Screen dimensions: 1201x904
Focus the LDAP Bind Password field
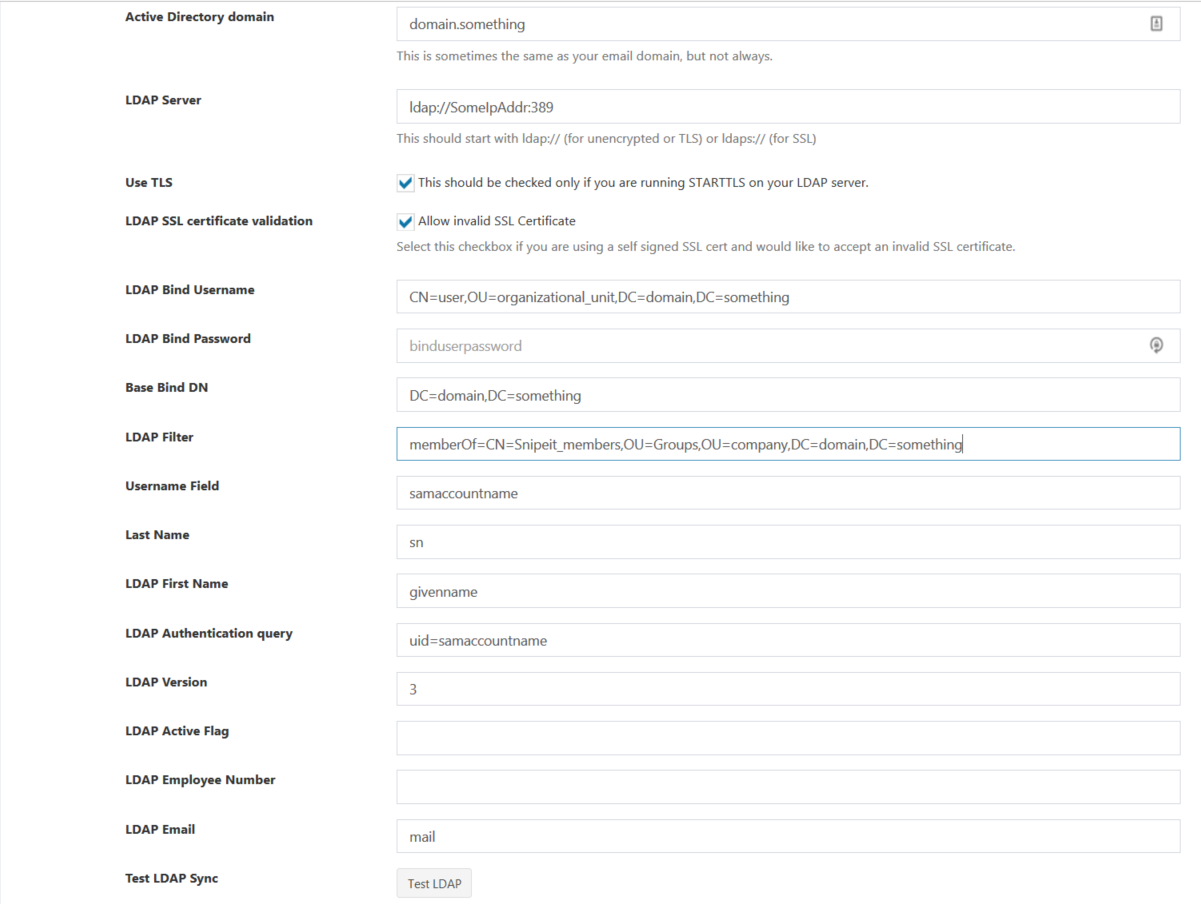click(x=700, y=345)
